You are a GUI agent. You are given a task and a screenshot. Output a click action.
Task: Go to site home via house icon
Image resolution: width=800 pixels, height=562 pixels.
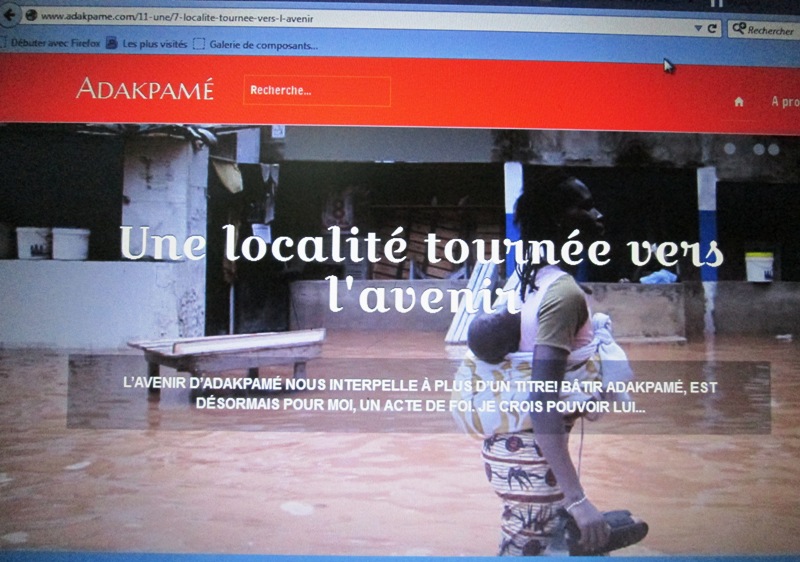(739, 102)
